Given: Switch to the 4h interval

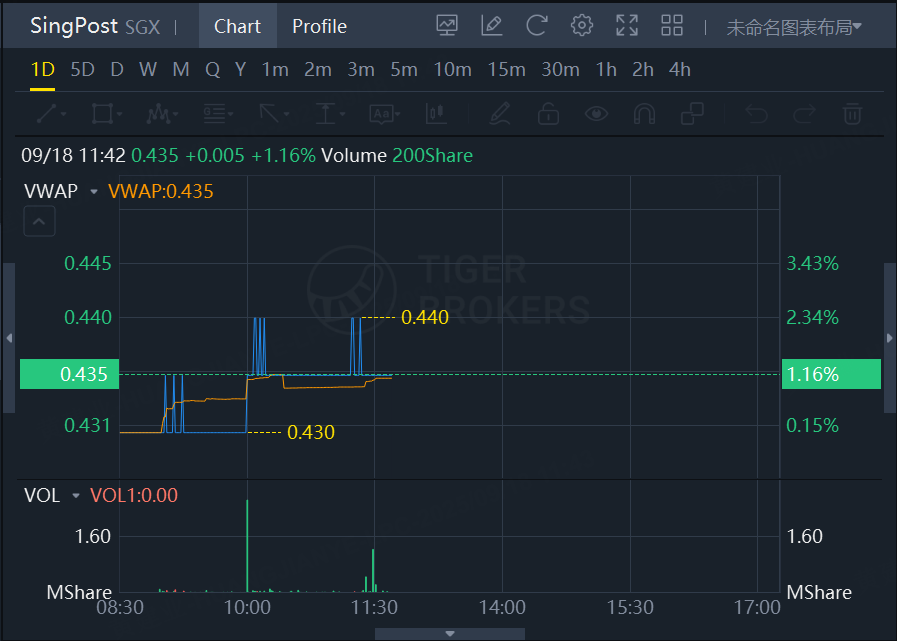Looking at the screenshot, I should [x=680, y=70].
